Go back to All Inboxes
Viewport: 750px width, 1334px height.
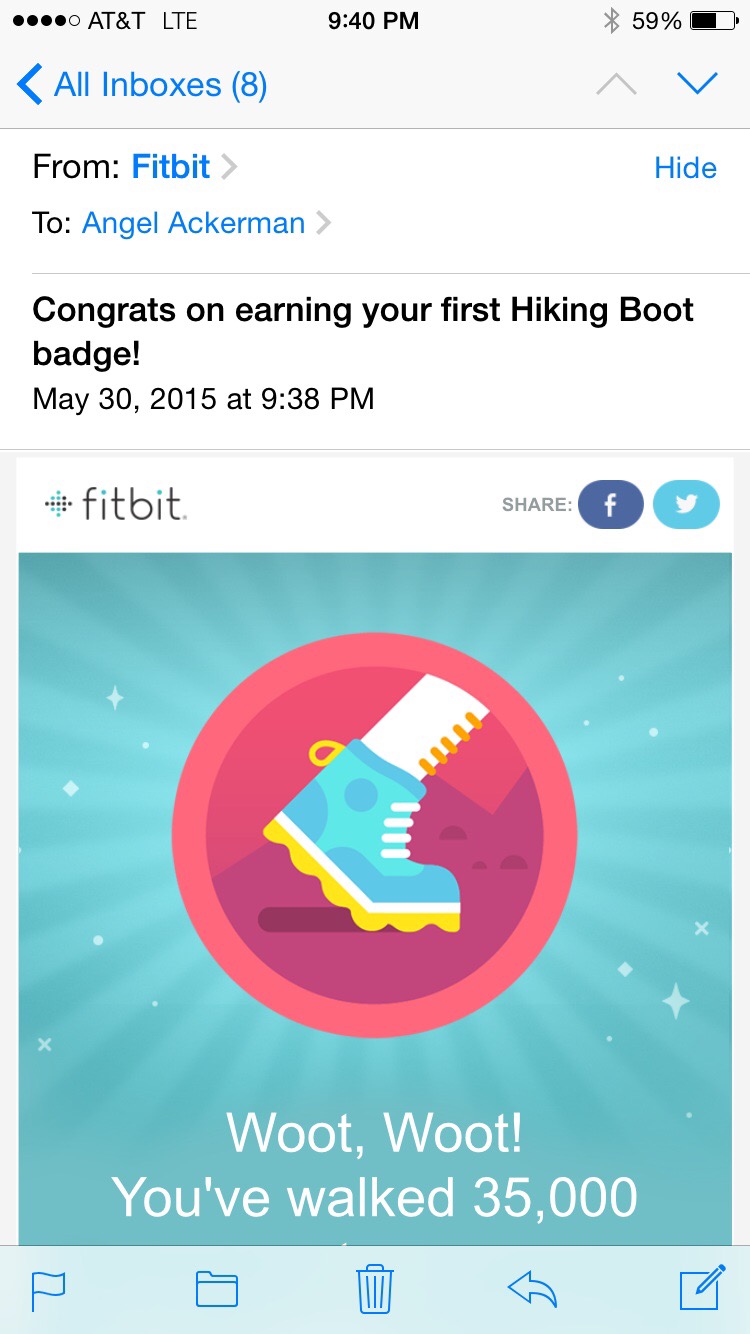(142, 85)
